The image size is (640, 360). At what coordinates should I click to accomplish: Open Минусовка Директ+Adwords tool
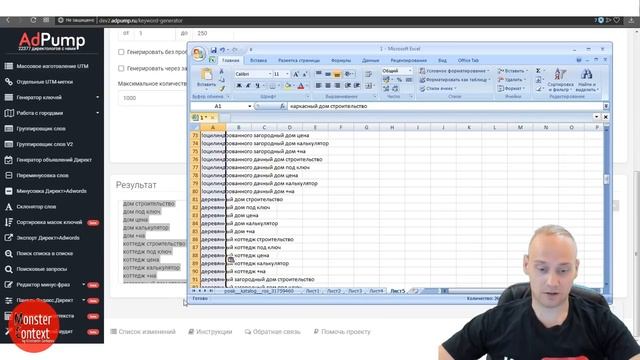51,191
